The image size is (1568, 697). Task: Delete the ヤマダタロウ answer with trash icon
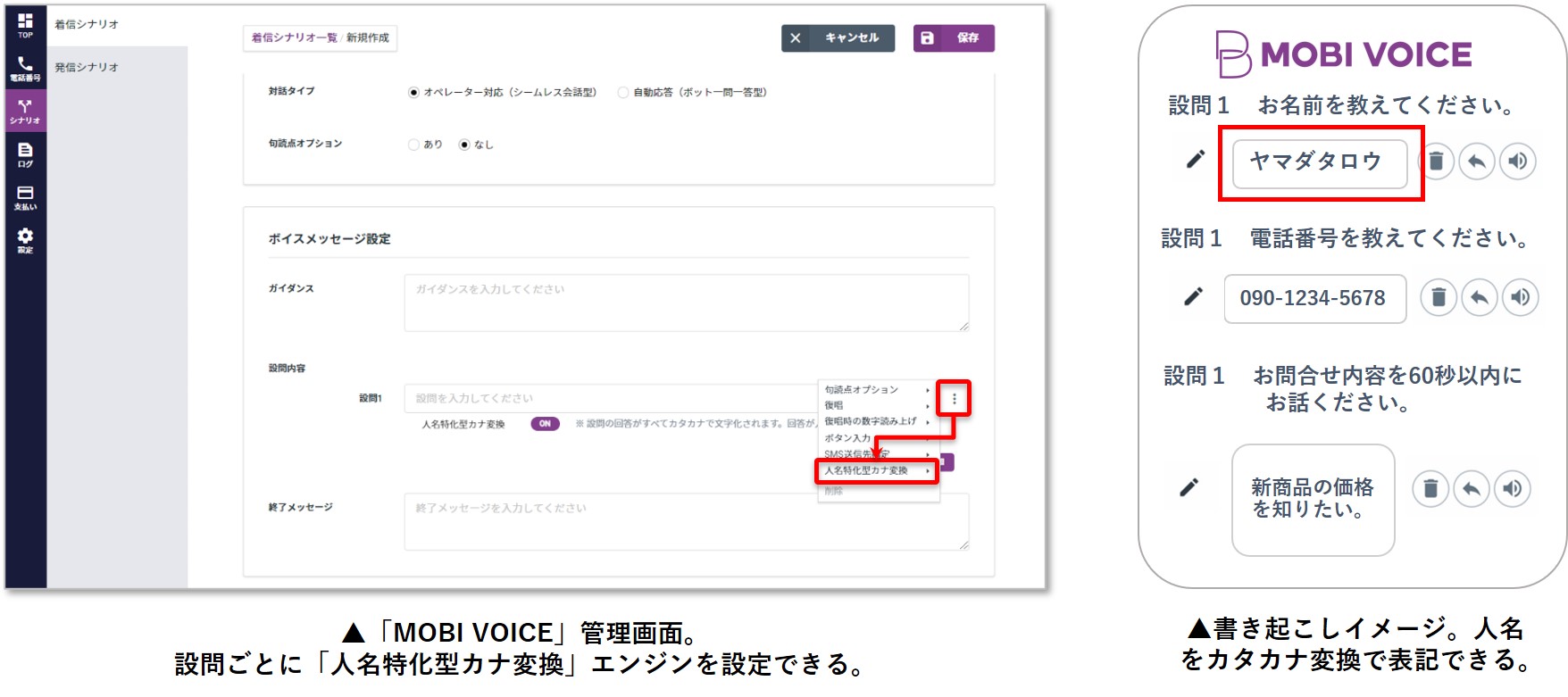(x=1436, y=162)
